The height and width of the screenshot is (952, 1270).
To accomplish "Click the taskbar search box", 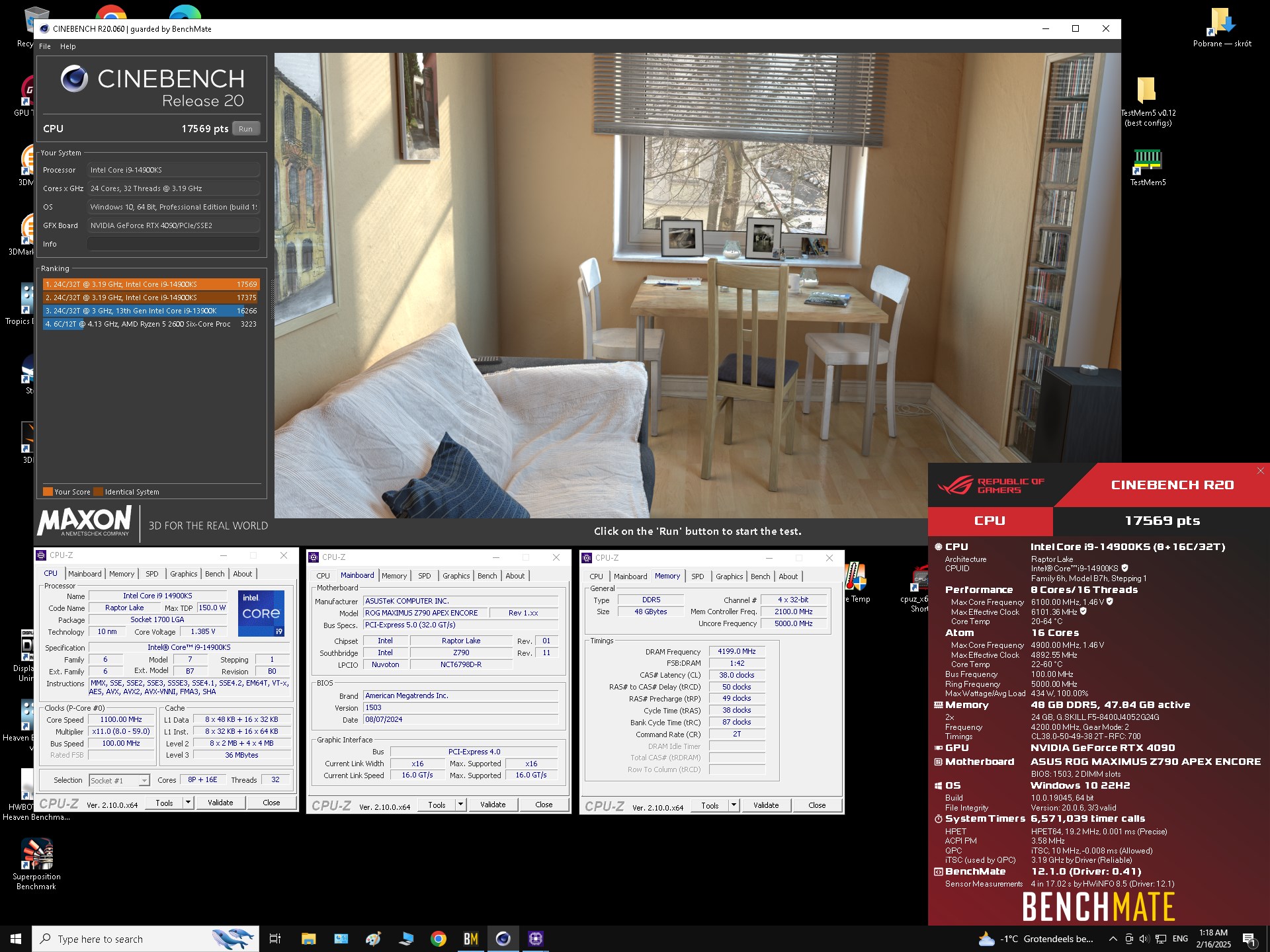I will coord(146,939).
